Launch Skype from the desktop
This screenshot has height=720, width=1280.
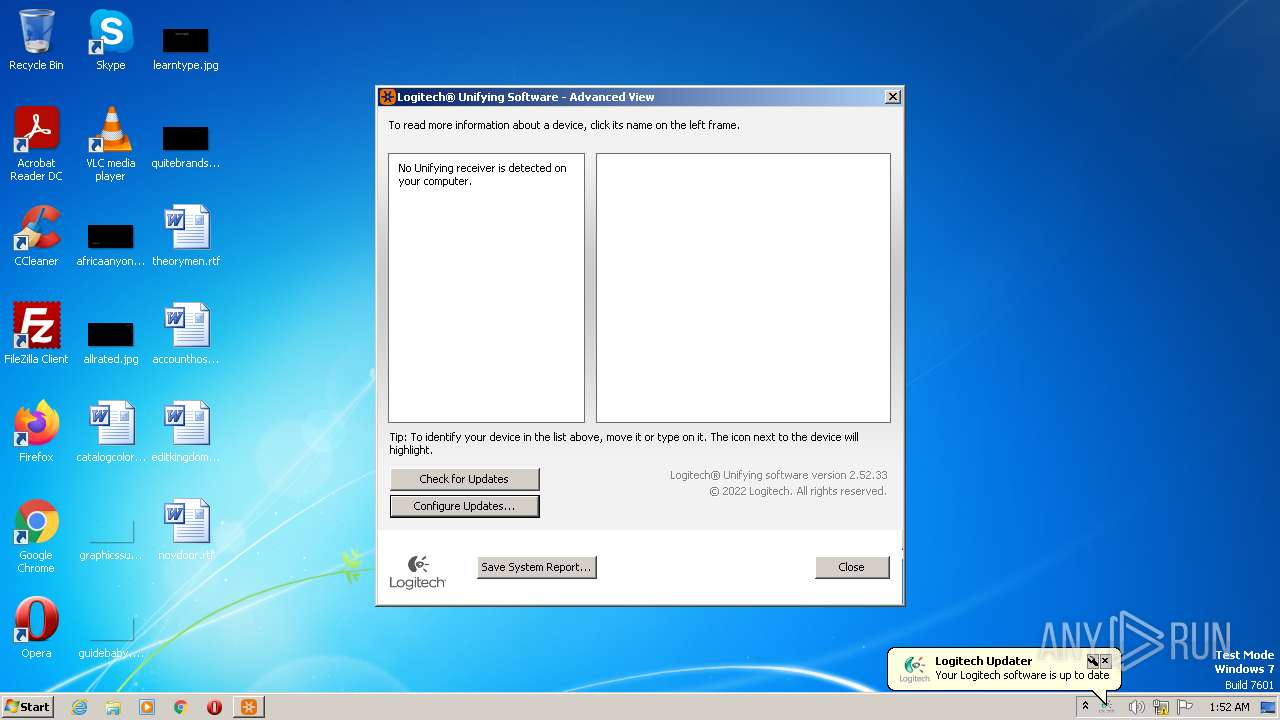pyautogui.click(x=110, y=40)
